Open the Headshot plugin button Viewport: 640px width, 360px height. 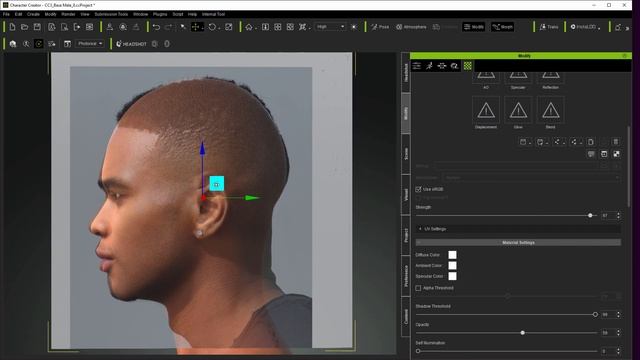131,44
